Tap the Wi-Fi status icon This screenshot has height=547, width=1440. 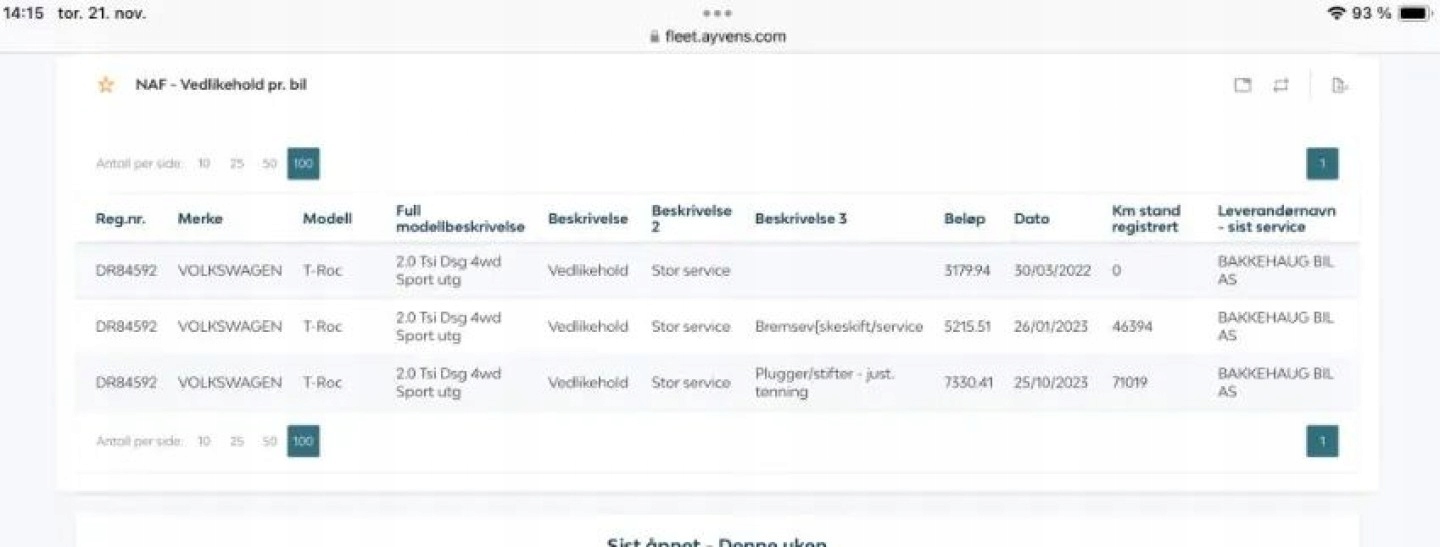point(1336,14)
